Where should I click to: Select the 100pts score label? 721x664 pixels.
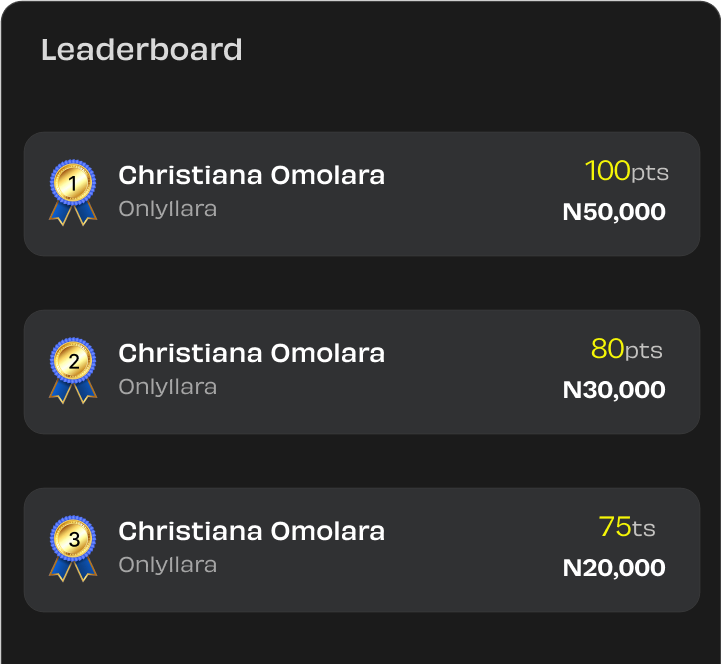click(627, 171)
